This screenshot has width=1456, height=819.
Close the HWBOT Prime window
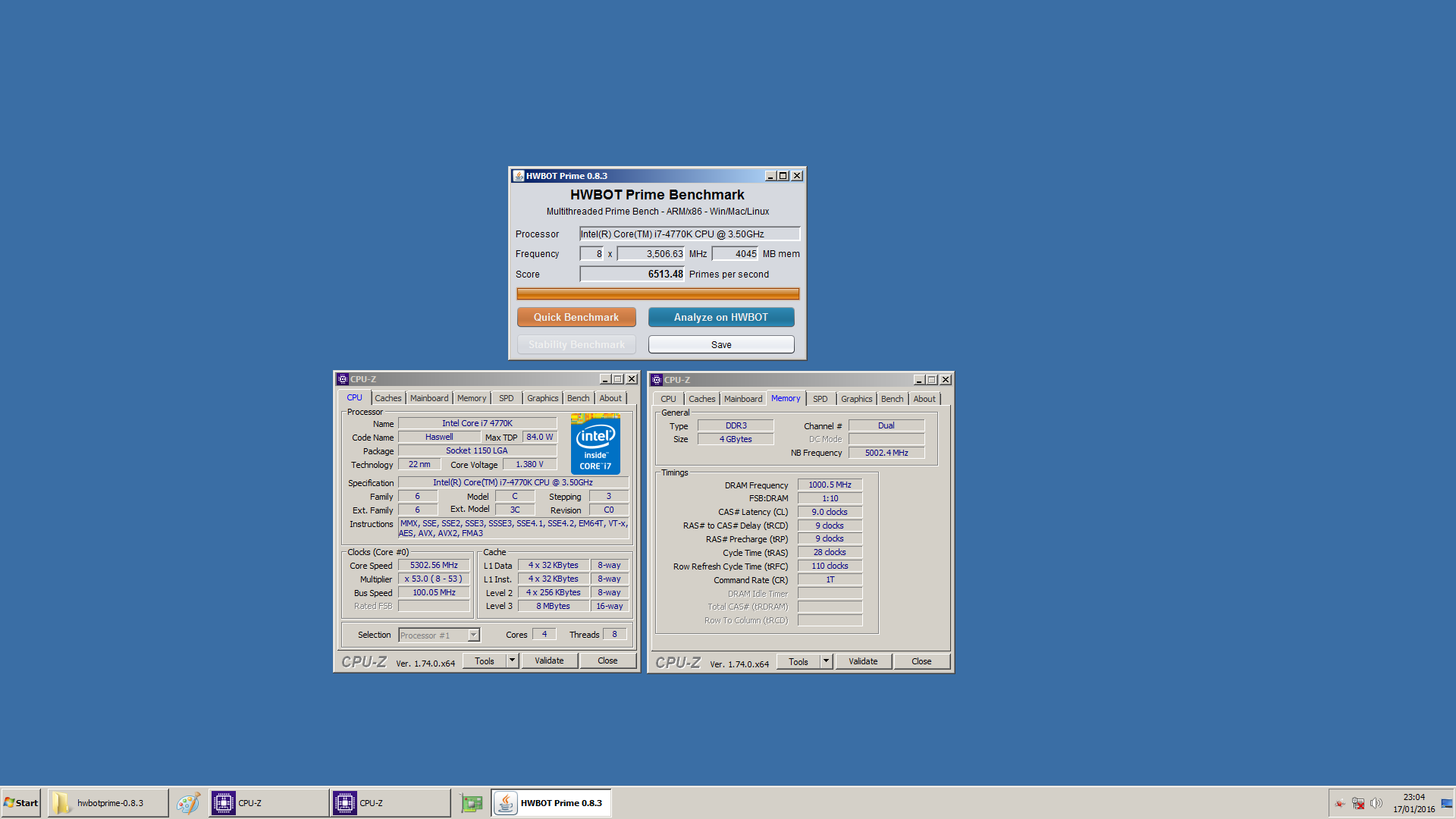click(x=797, y=176)
